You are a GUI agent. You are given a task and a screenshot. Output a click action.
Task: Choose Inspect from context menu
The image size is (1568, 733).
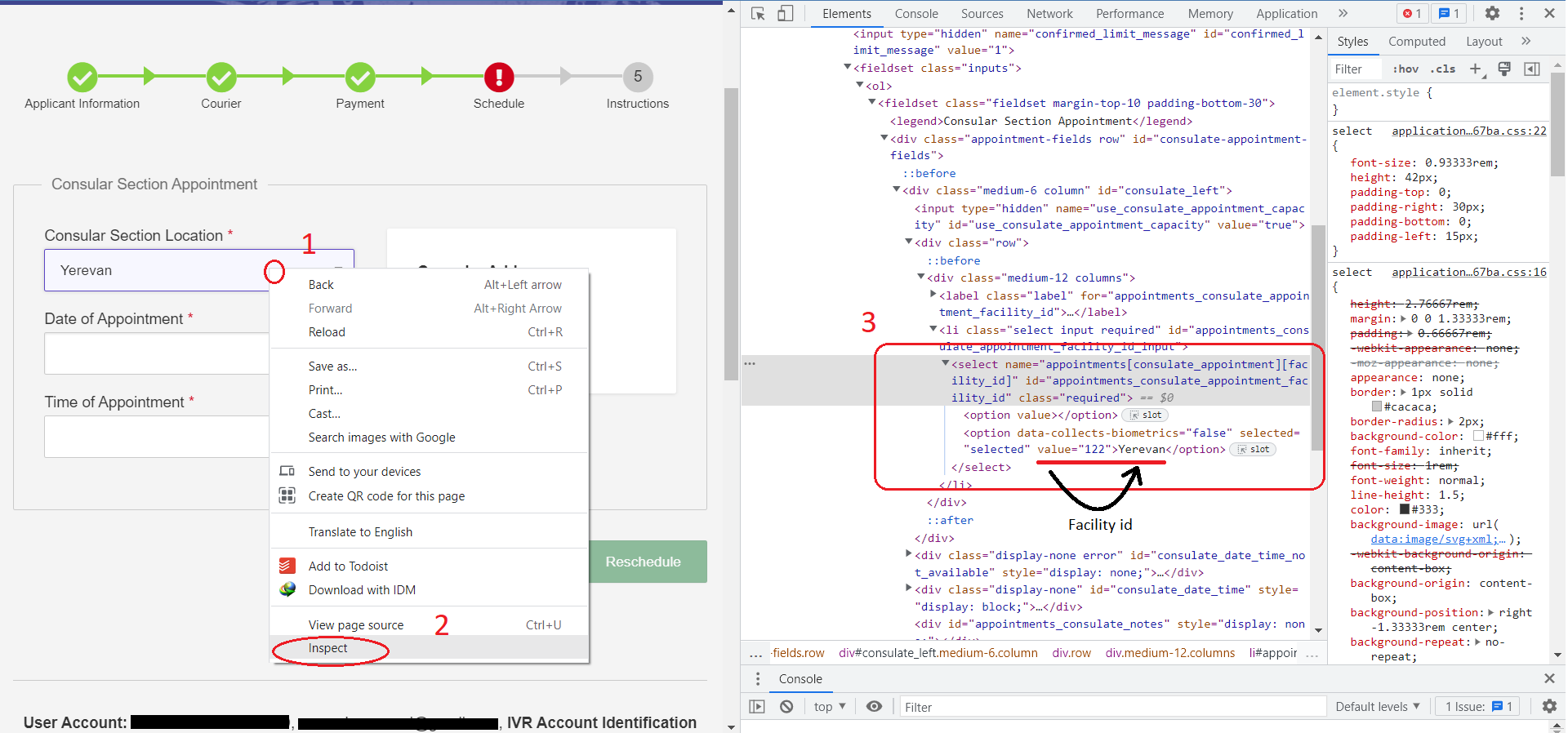[x=430, y=648]
